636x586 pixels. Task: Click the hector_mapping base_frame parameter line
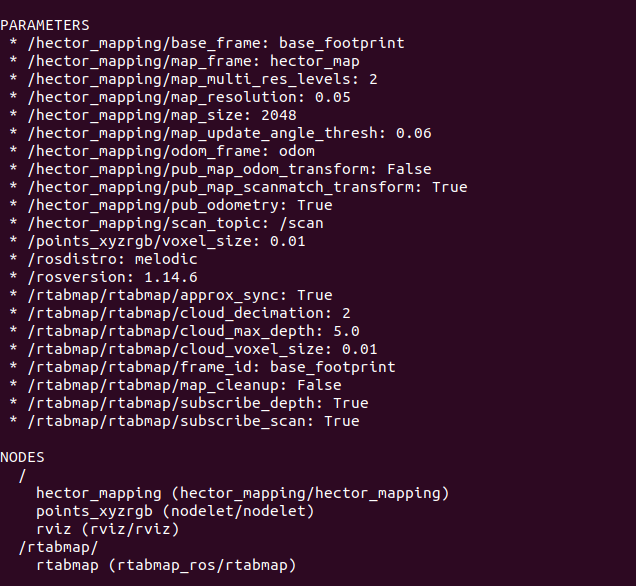[215, 43]
